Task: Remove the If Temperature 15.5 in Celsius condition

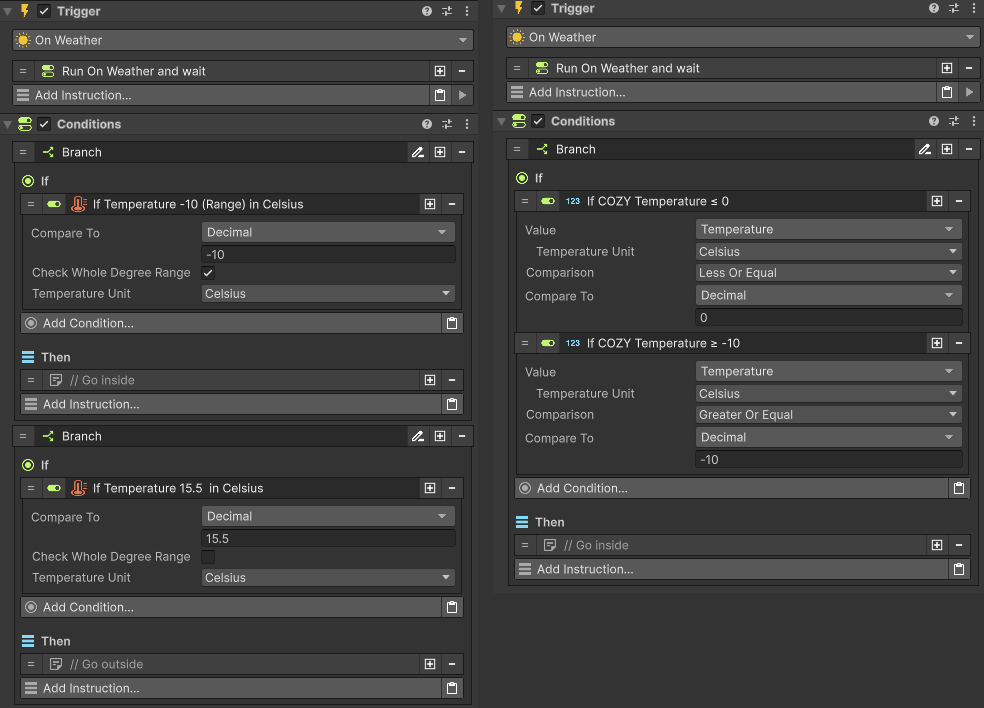Action: (452, 488)
